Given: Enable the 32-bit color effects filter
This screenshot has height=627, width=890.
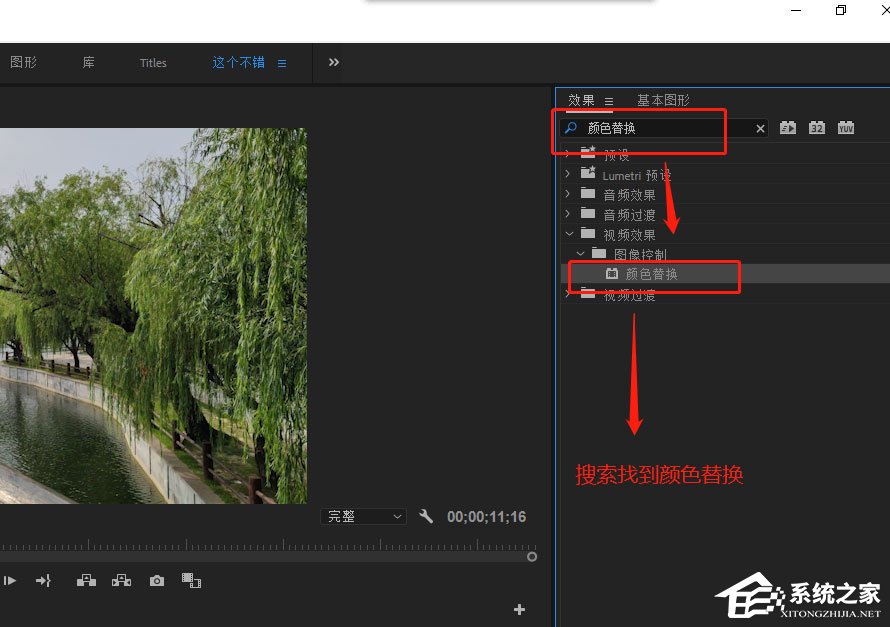Looking at the screenshot, I should 817,127.
